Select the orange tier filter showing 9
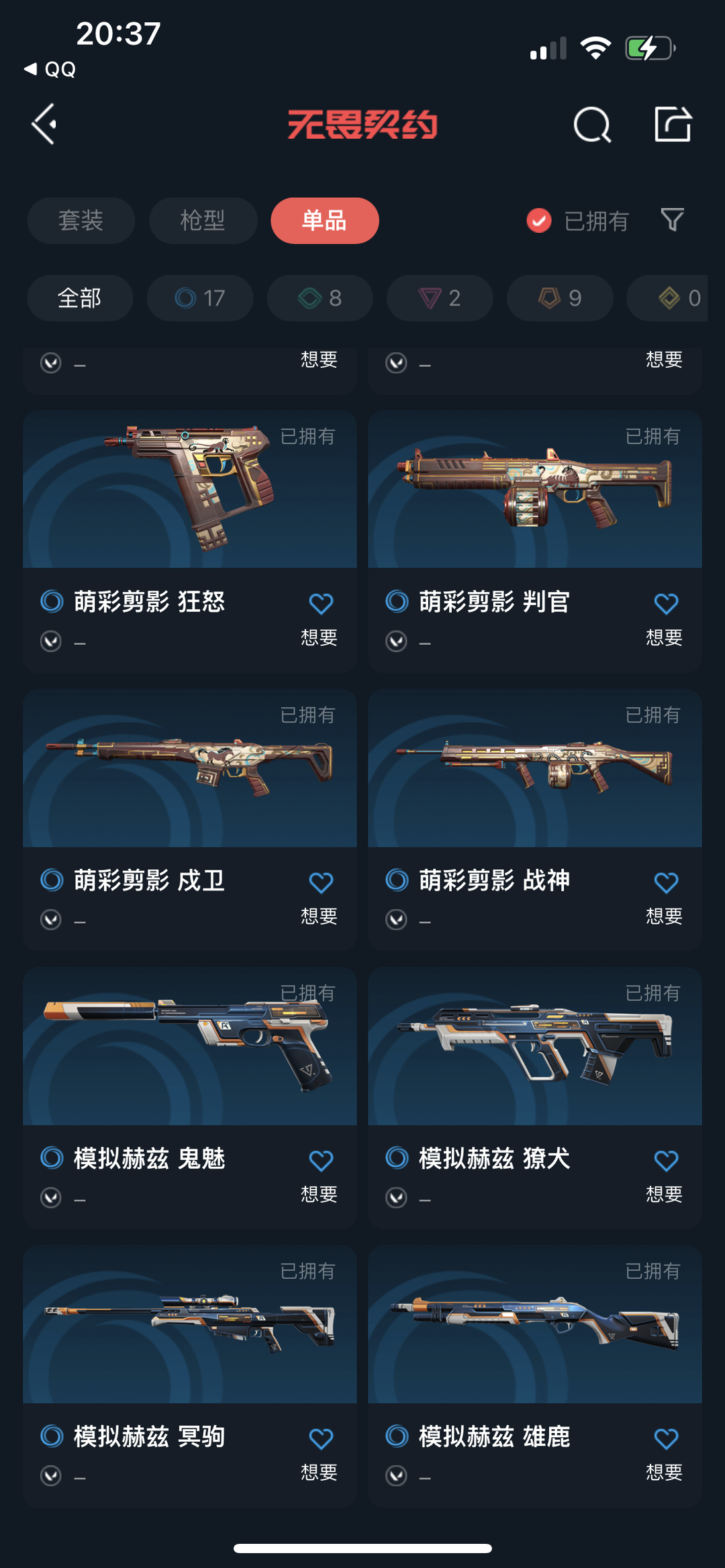The height and width of the screenshot is (1568, 725). point(560,298)
